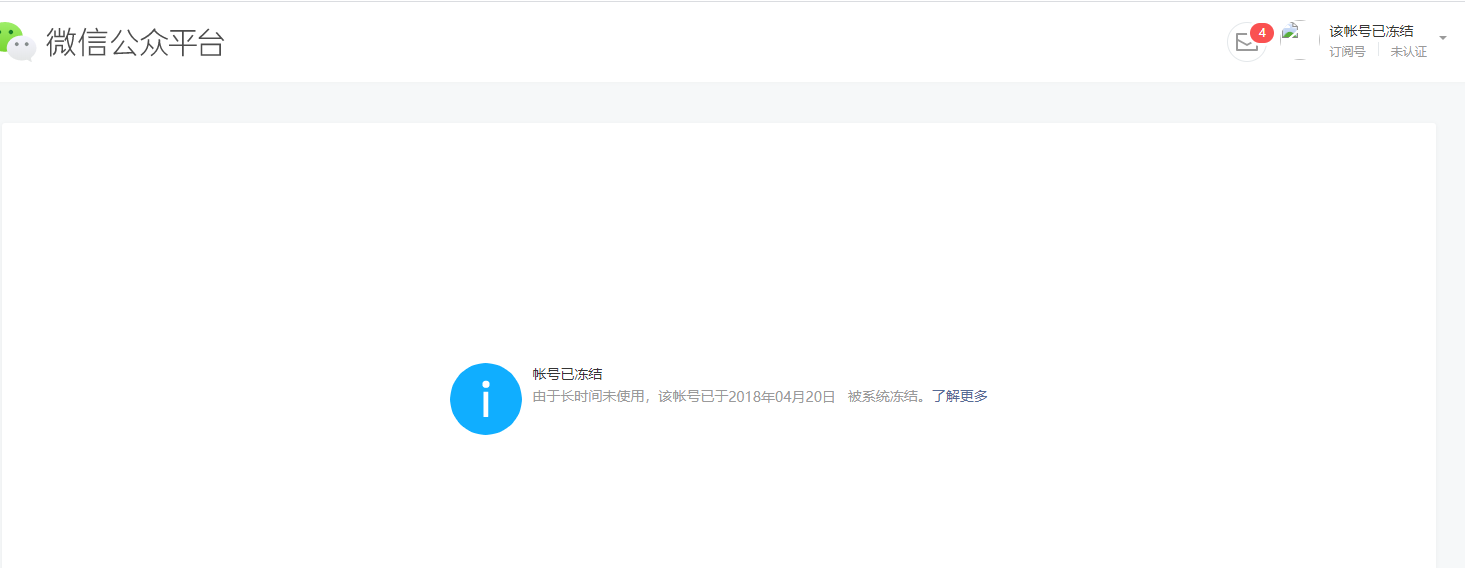
Task: Click the 订阅号 account type label
Action: (1347, 52)
